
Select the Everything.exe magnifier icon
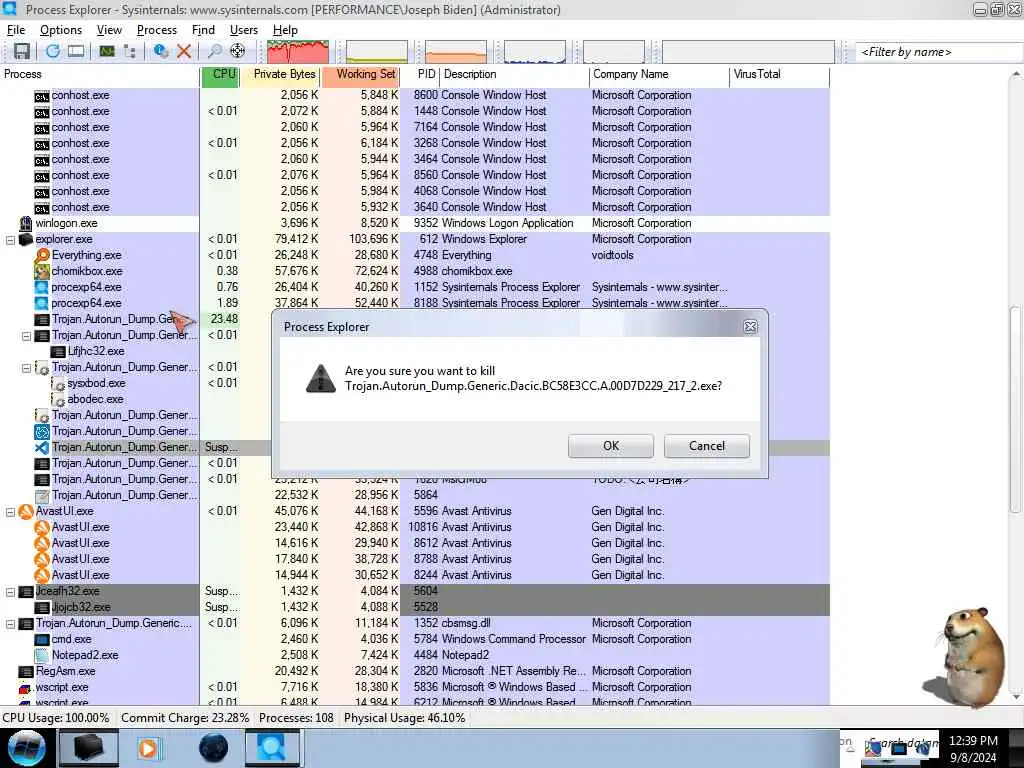click(x=42, y=255)
